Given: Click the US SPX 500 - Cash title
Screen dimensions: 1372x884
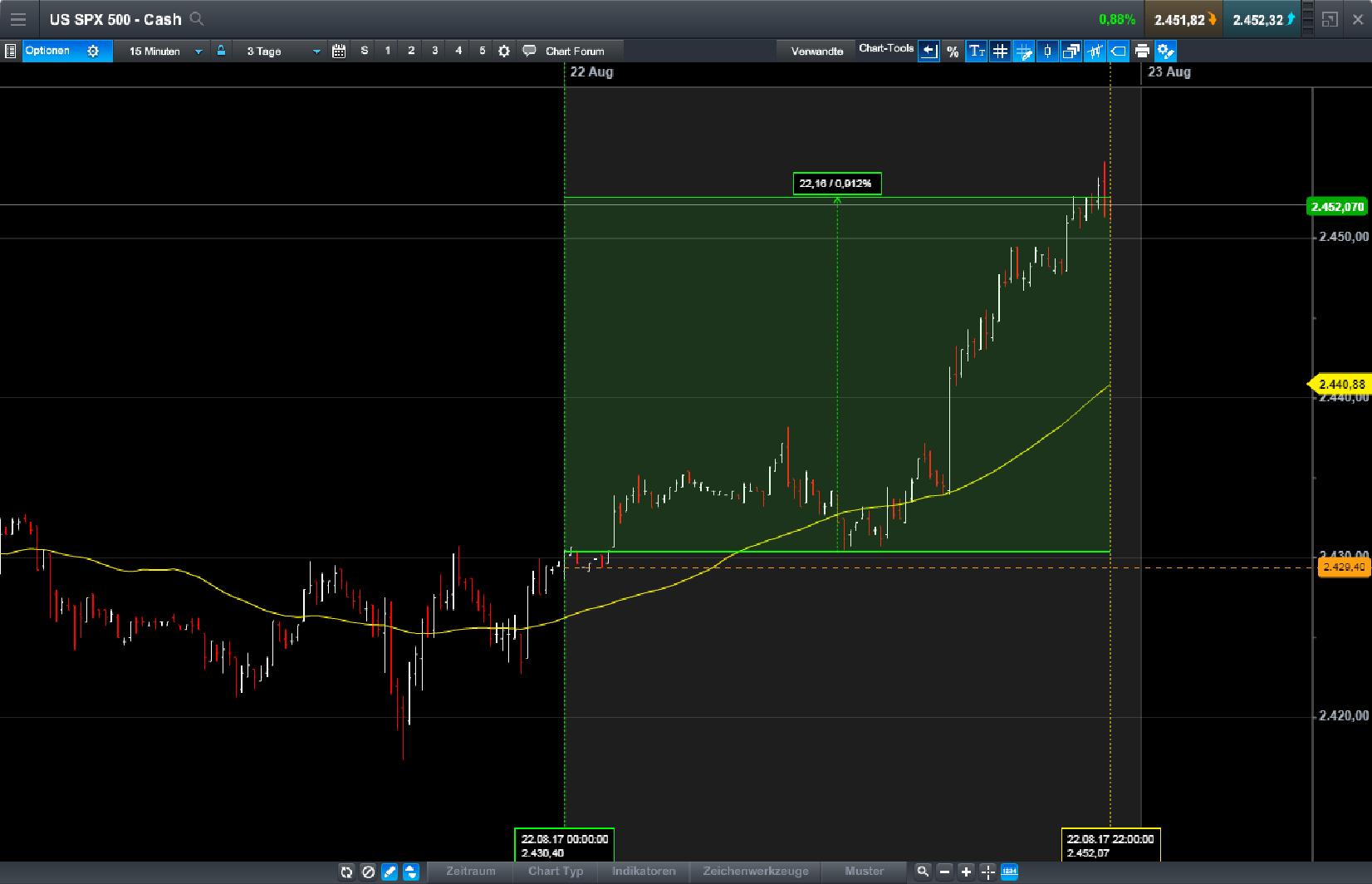Looking at the screenshot, I should 115,19.
